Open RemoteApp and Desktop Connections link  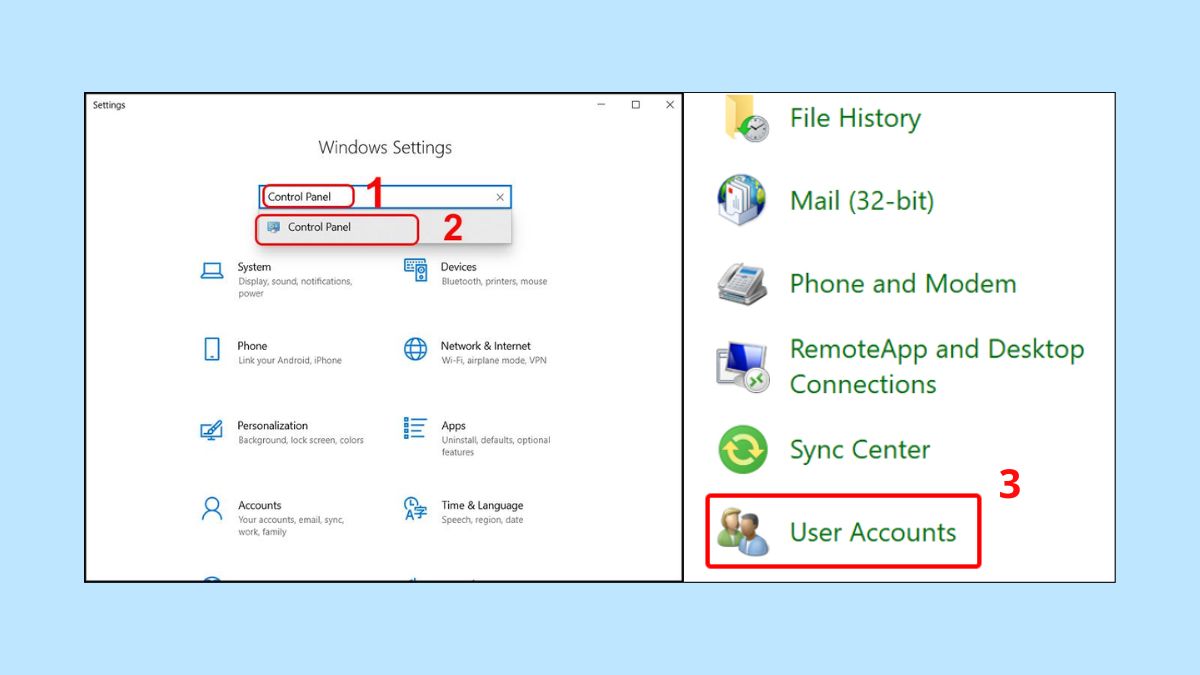tap(937, 366)
